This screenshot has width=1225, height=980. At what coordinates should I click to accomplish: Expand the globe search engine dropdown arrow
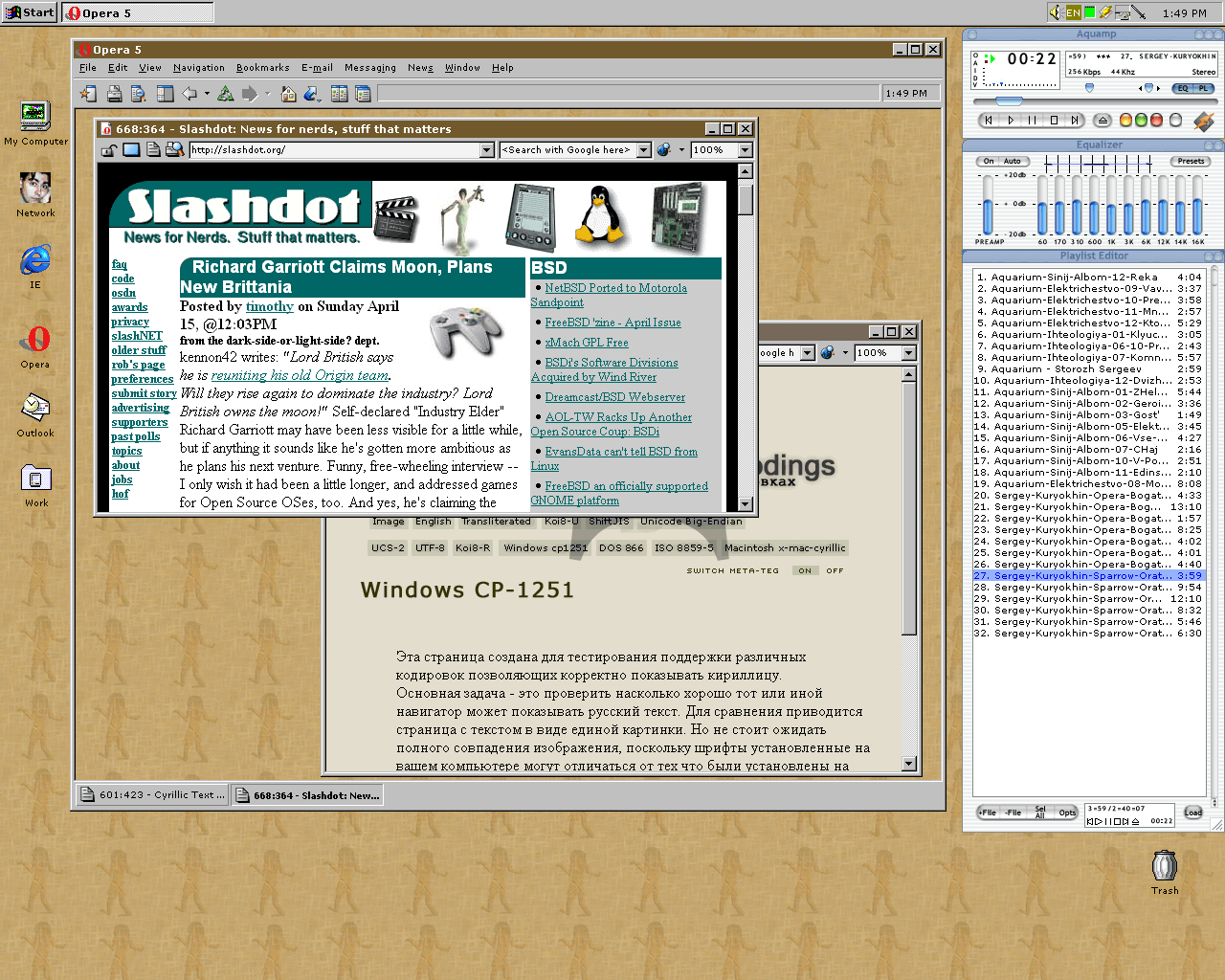pyautogui.click(x=681, y=150)
